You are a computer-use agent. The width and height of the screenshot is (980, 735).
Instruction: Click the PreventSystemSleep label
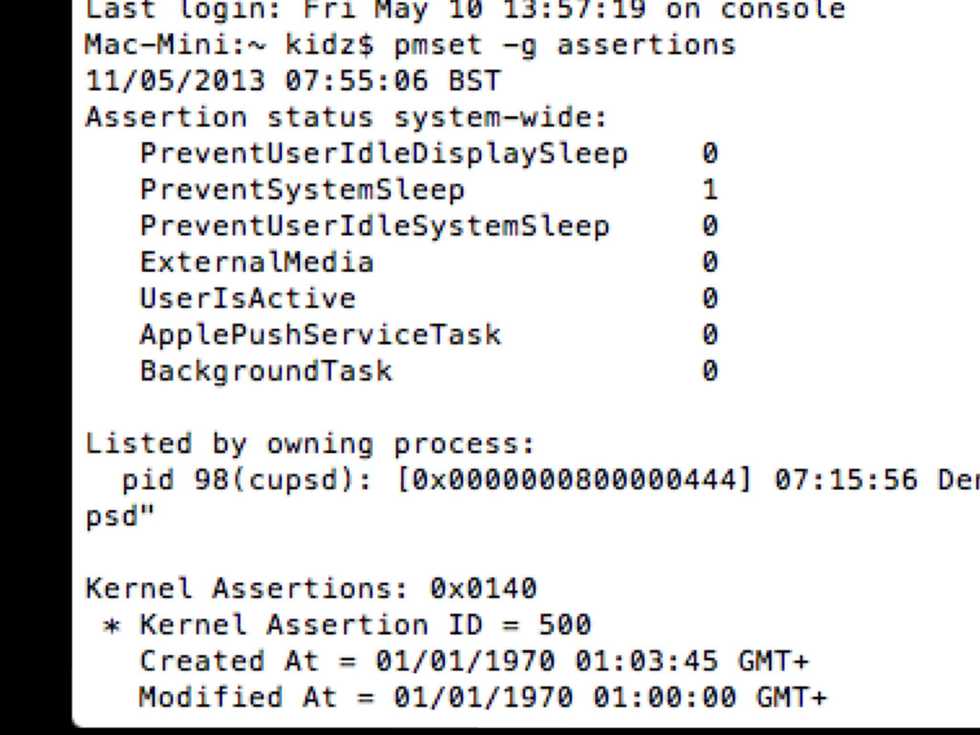pos(302,190)
